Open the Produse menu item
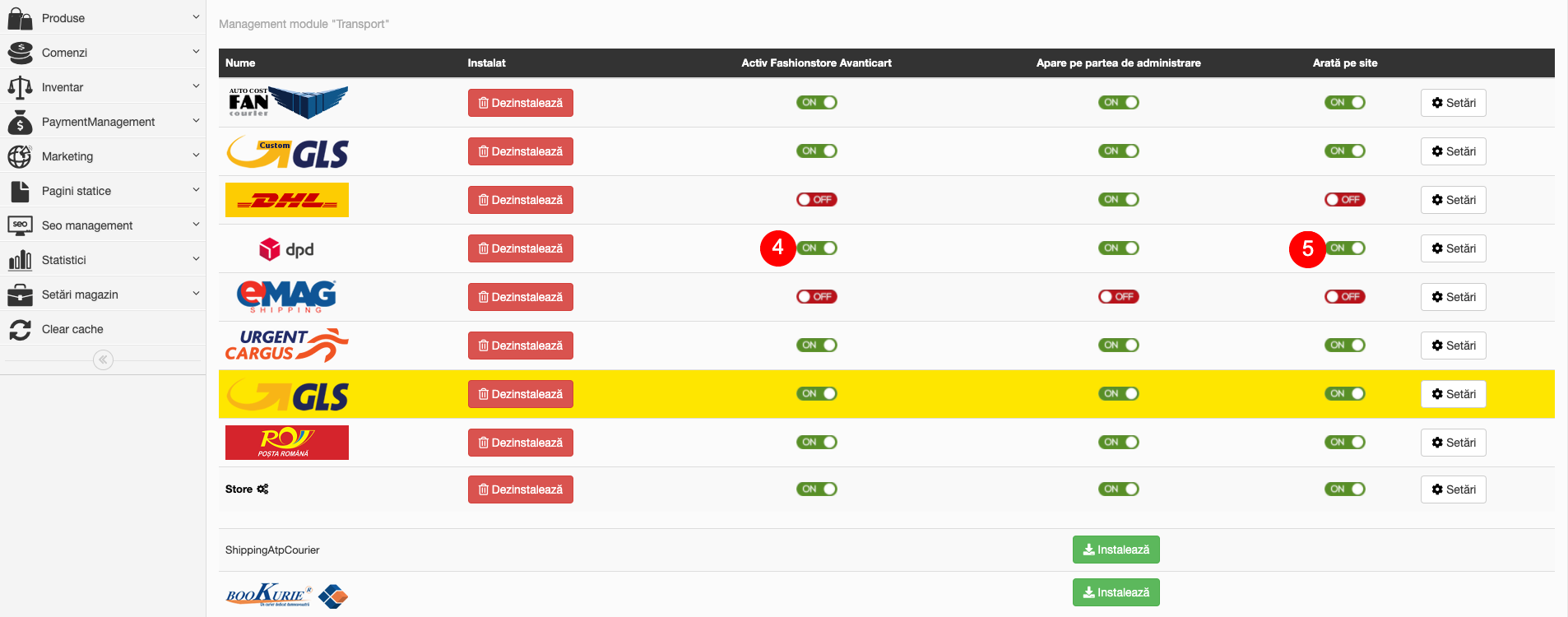 click(x=103, y=18)
